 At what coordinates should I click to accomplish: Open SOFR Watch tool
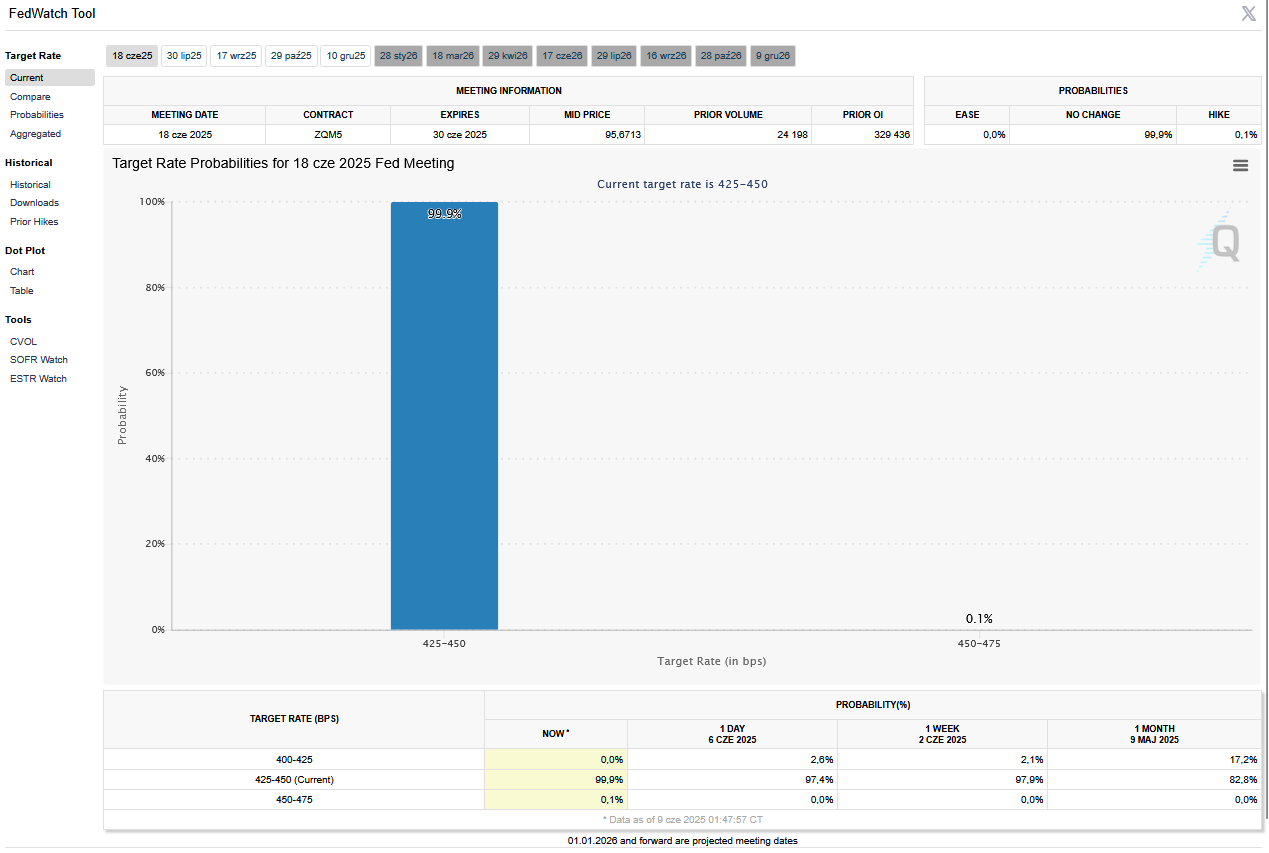pos(39,360)
